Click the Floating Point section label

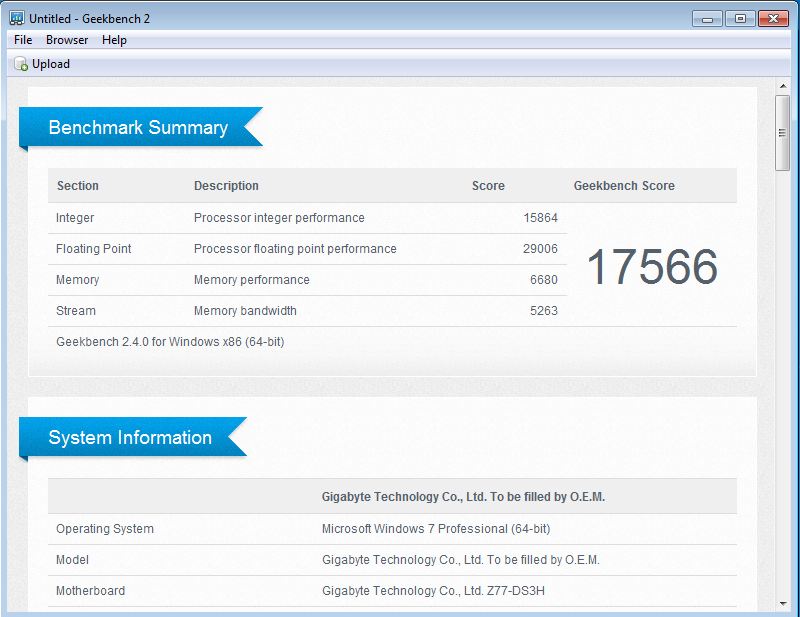93,249
